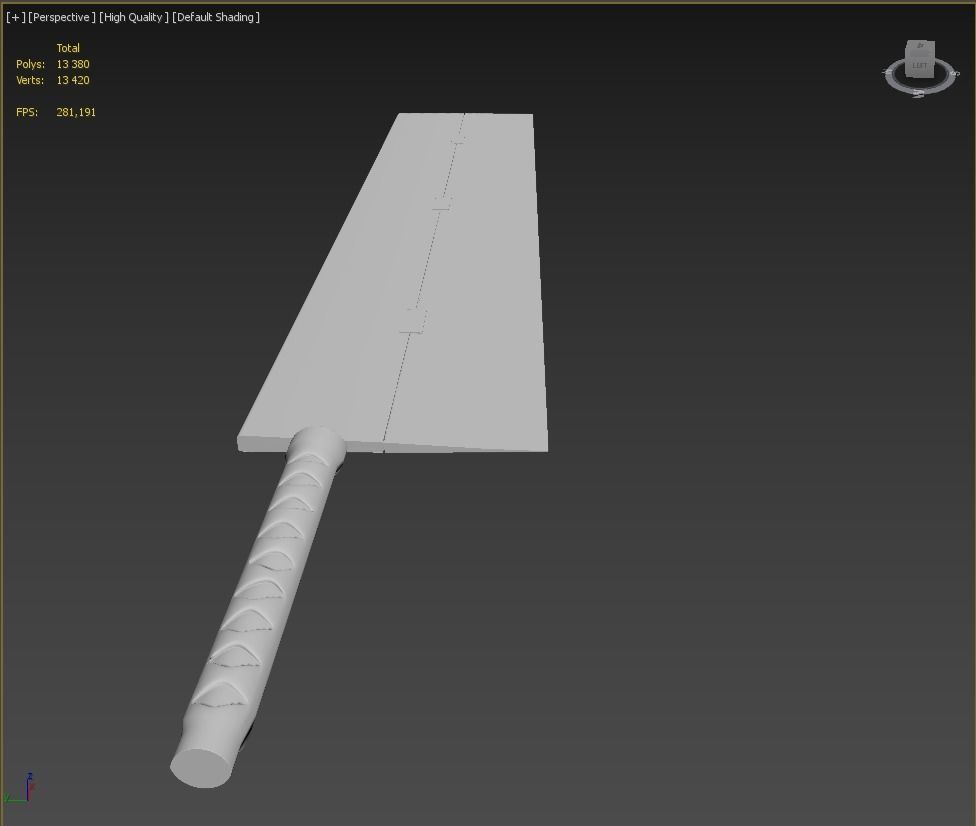Click the world axis tripod icon
The width and height of the screenshot is (976, 826).
tap(19, 789)
